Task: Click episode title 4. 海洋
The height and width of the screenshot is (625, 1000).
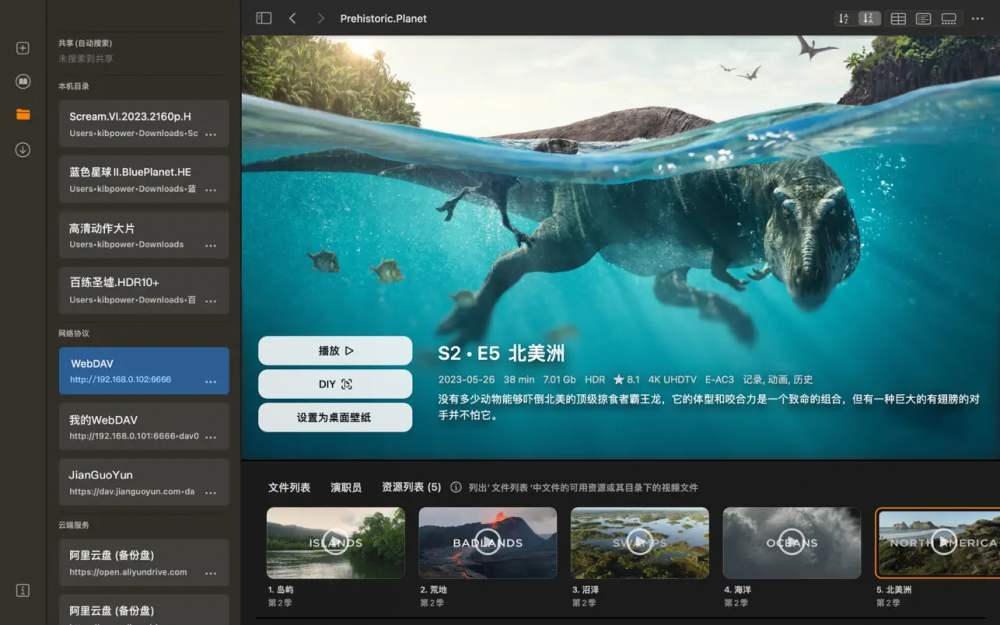Action: [x=737, y=590]
